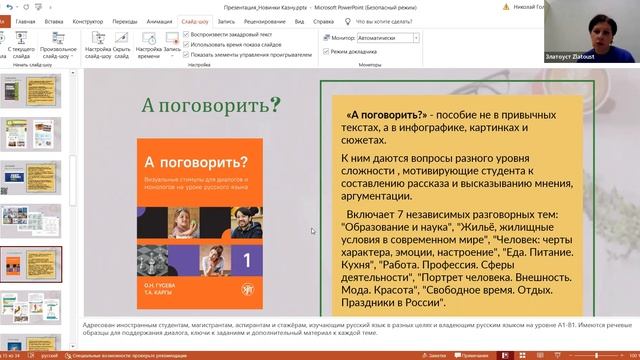Click the Монитор icon in the Мониторы group
The height and width of the screenshot is (360, 640).
pos(327,38)
